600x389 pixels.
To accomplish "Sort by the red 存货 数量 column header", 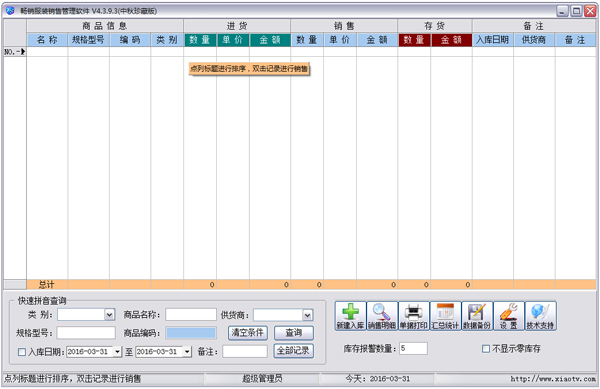I will [x=414, y=40].
